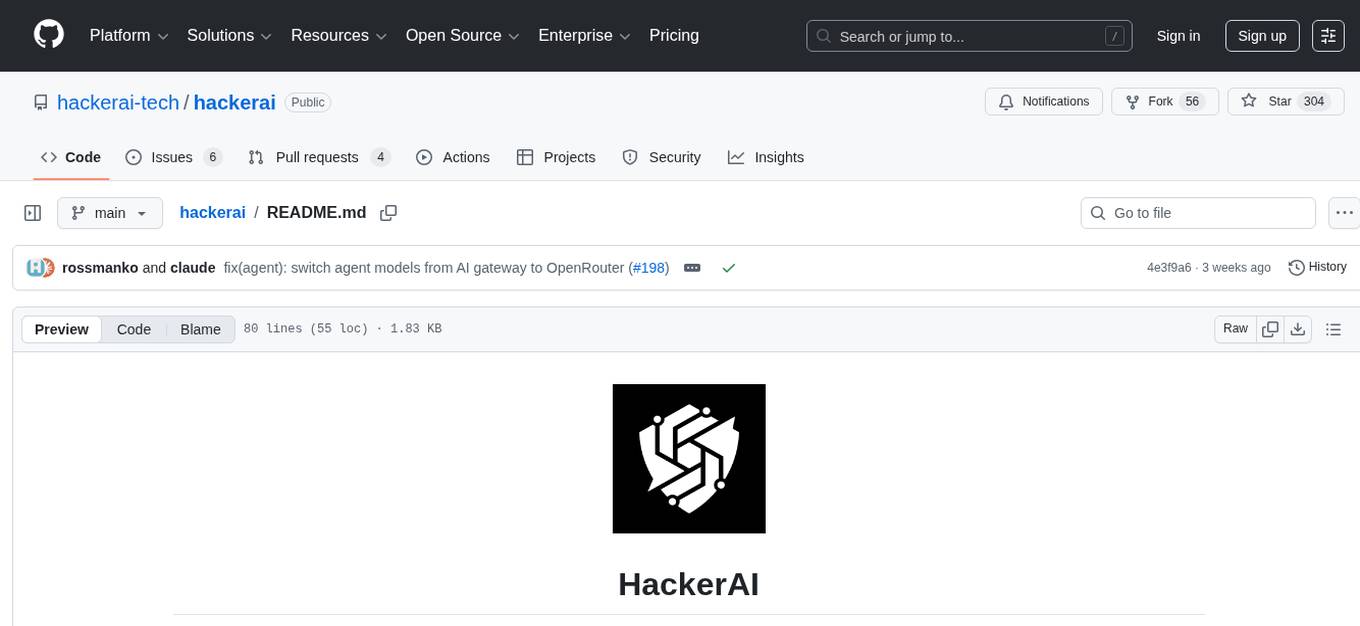
Task: Open the main branch selector
Action: click(110, 212)
